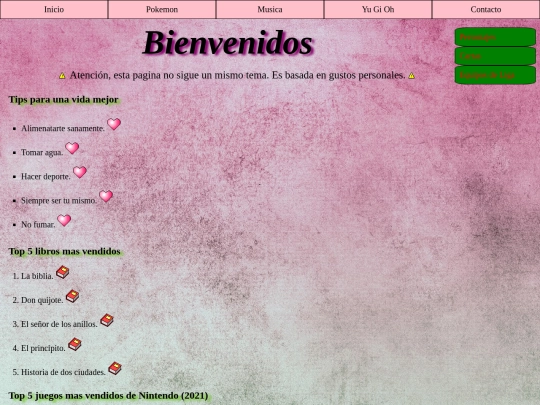Click the book icon after Historia de dos ciudades
The width and height of the screenshot is (540, 405).
(x=115, y=368)
